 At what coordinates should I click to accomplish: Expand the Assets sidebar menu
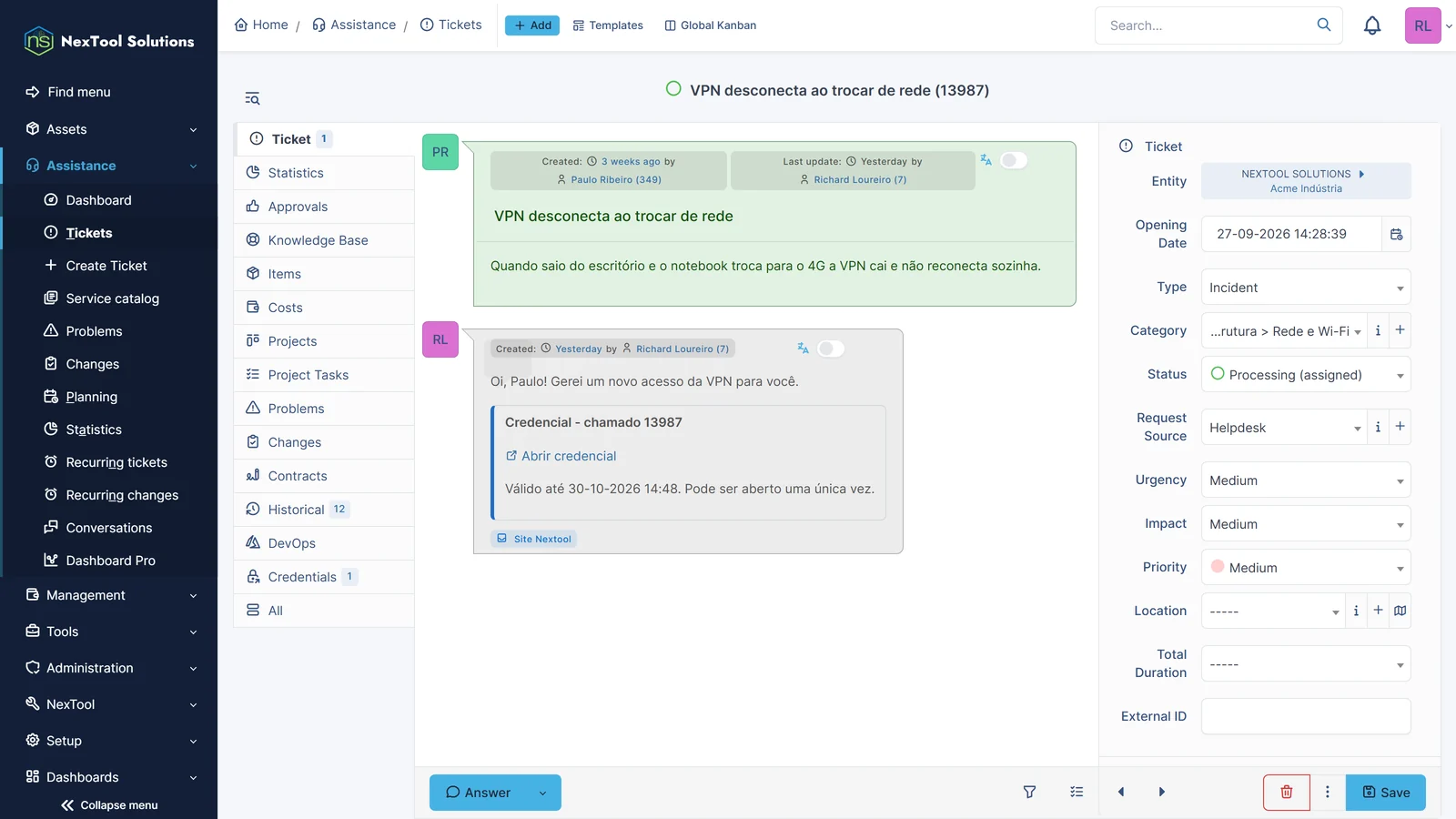point(109,129)
